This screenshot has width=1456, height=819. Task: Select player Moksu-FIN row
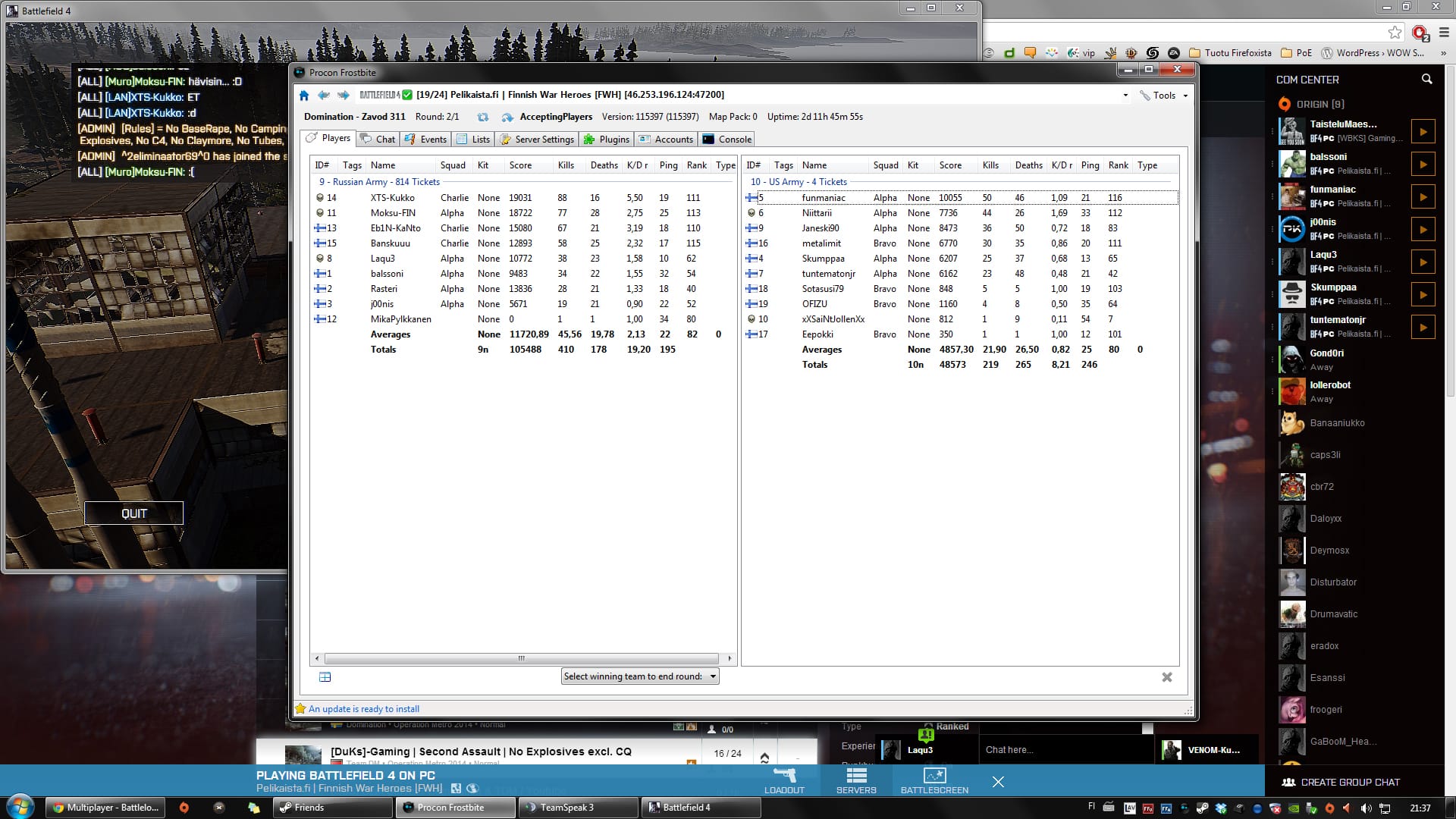pos(523,213)
